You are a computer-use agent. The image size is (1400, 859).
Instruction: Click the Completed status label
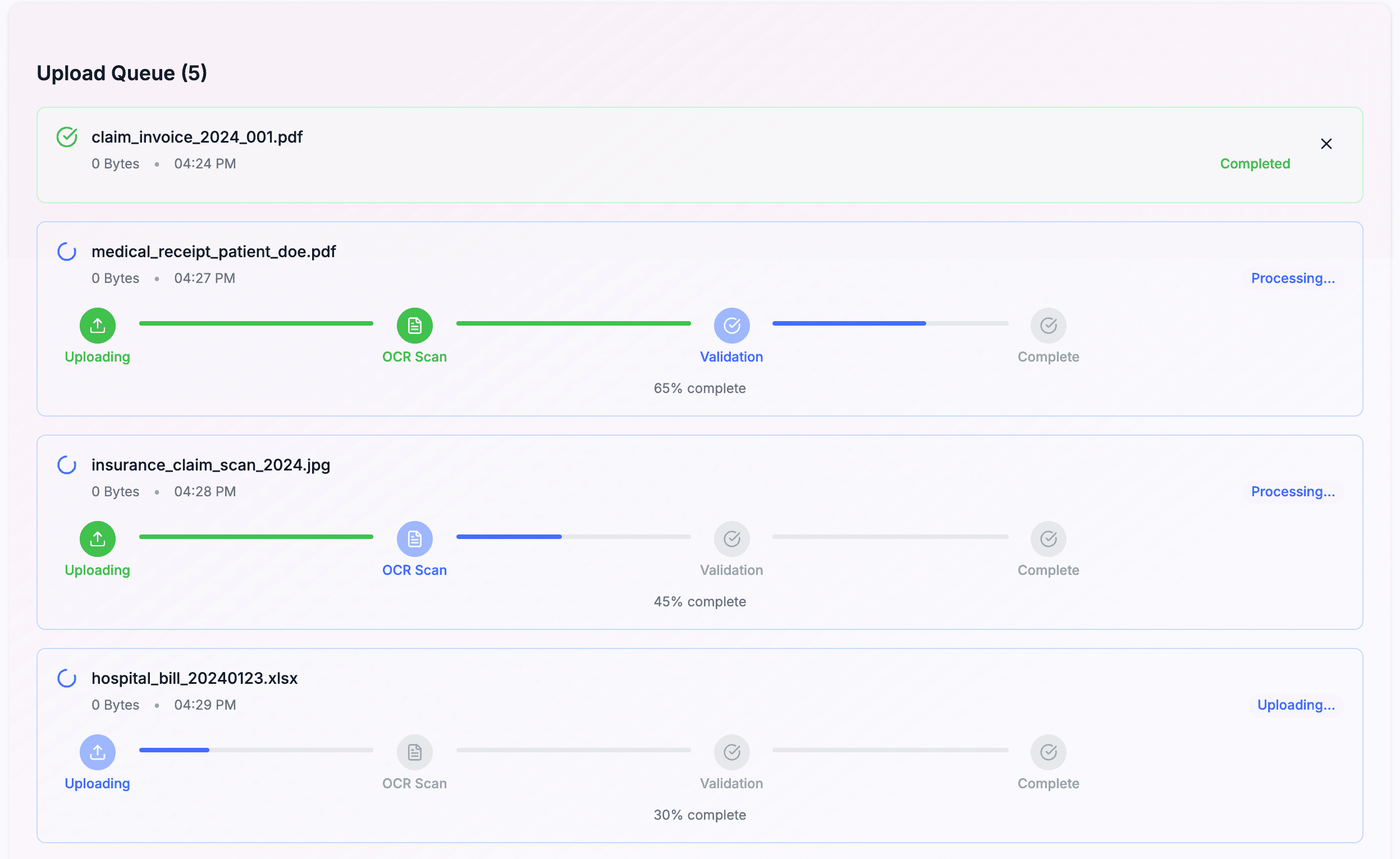(x=1255, y=163)
